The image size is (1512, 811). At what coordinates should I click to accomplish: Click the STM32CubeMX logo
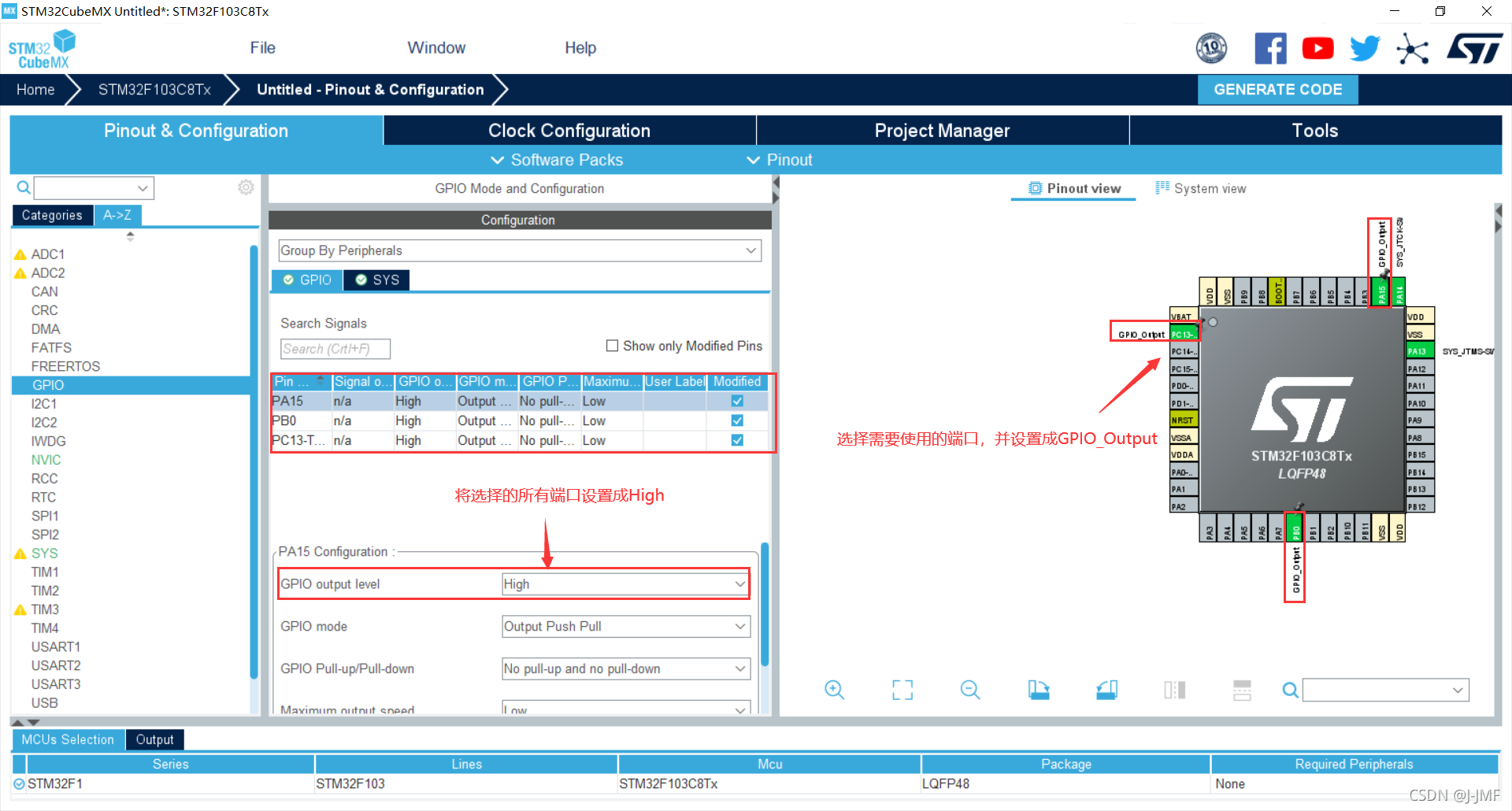coord(42,49)
